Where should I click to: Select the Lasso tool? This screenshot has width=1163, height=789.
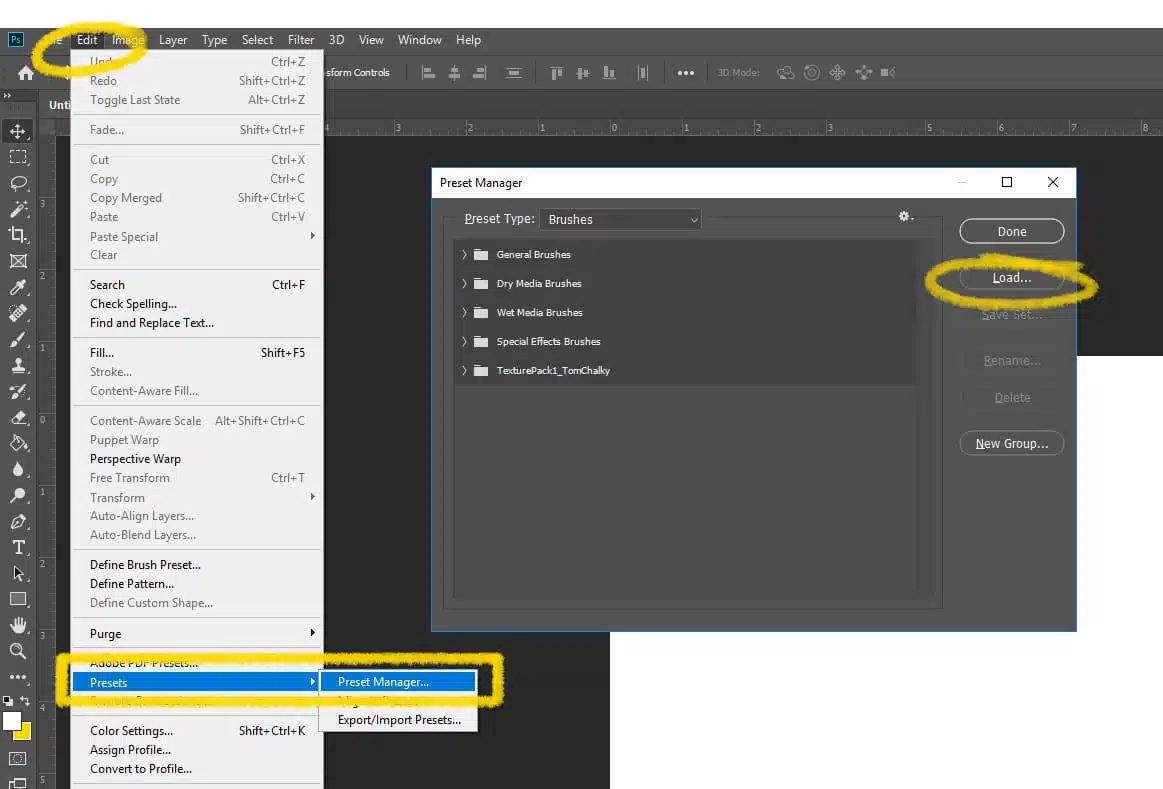(x=18, y=183)
